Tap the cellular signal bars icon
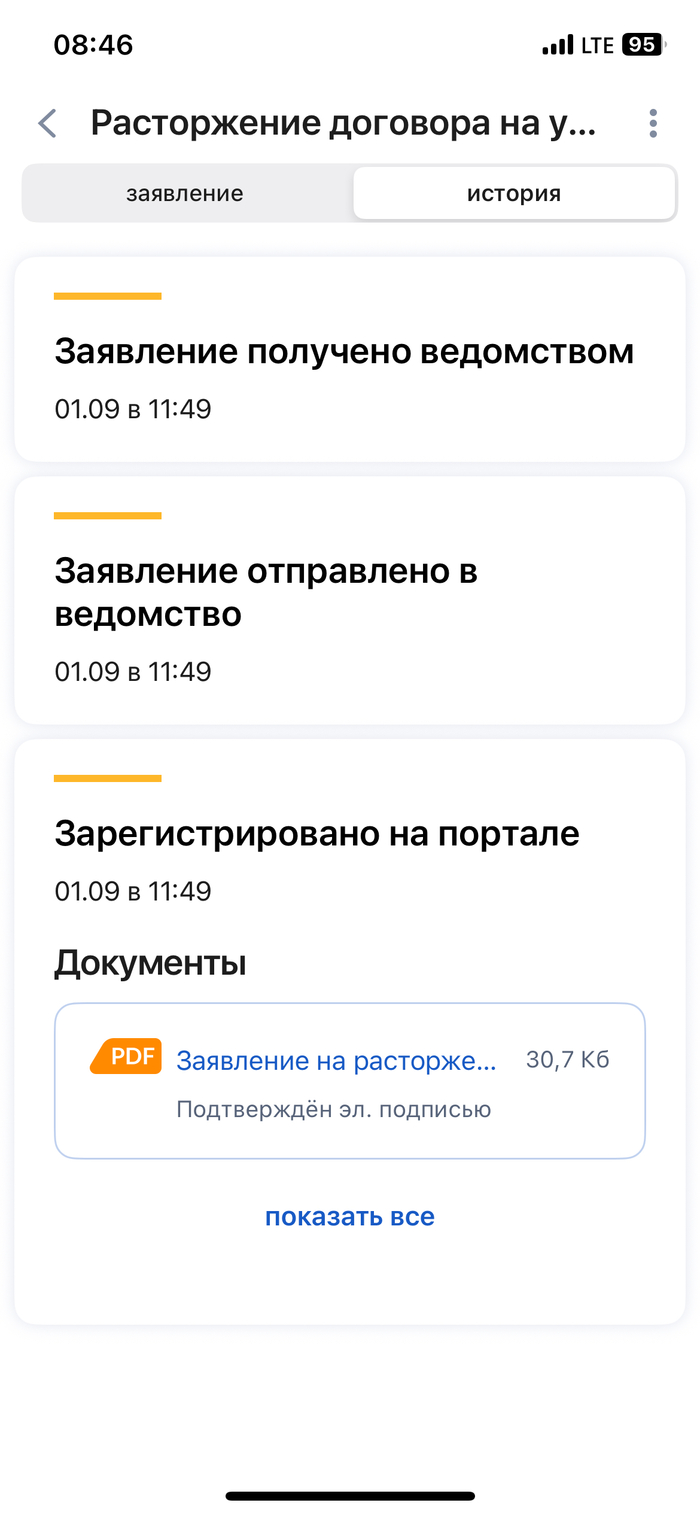This screenshot has width=700, height=1515. (558, 45)
